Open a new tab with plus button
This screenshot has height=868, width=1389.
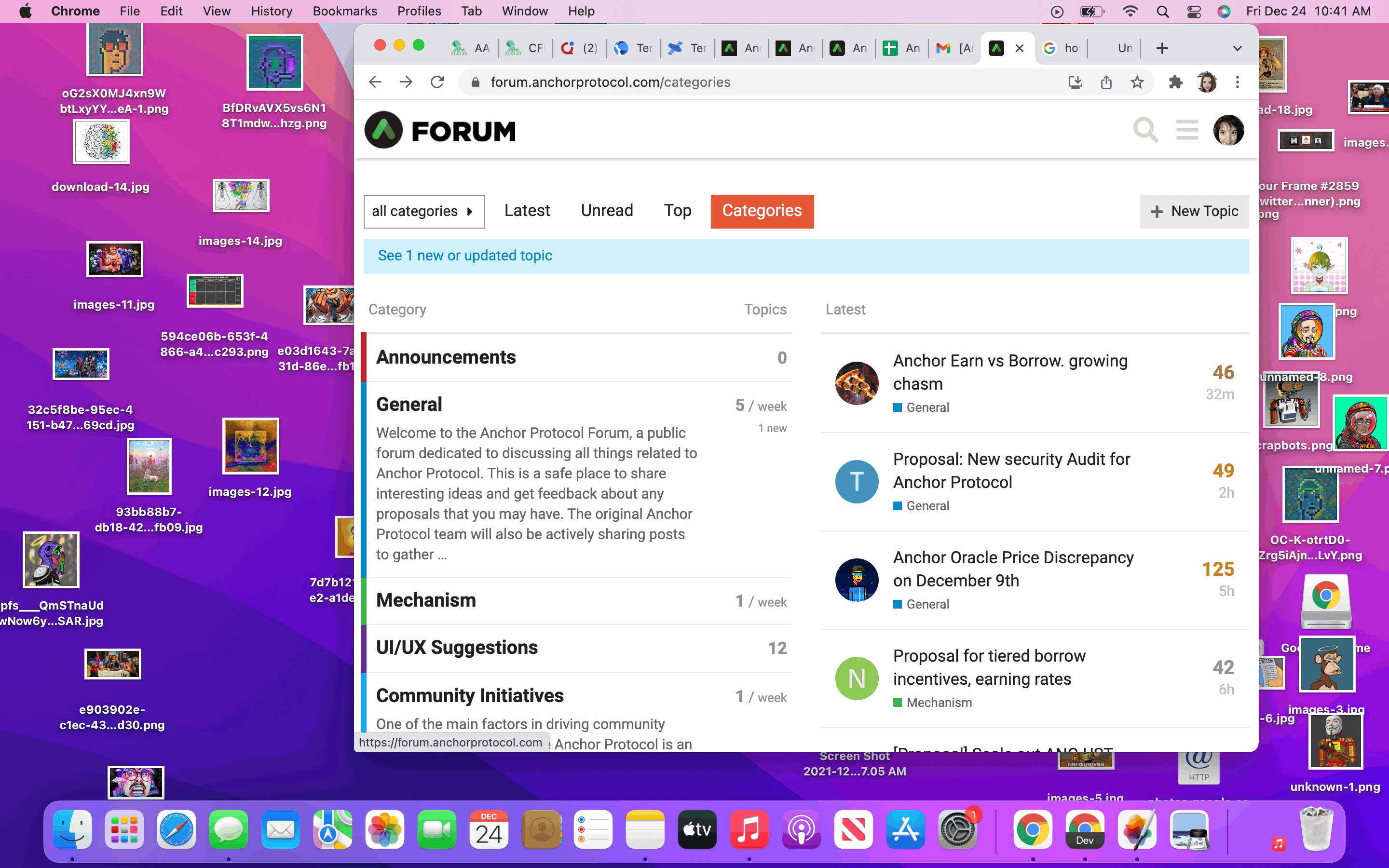(1162, 48)
